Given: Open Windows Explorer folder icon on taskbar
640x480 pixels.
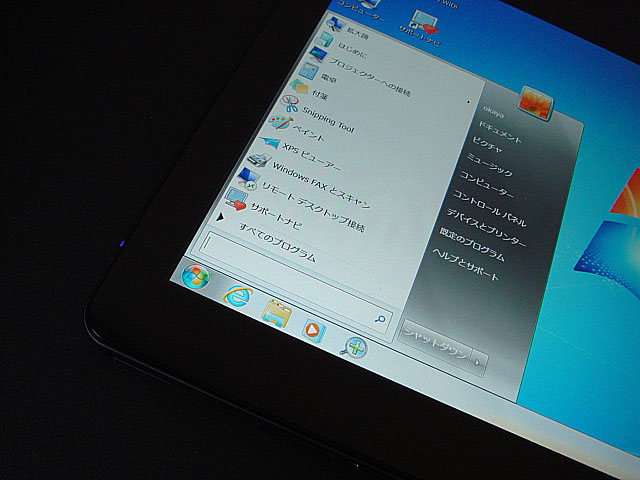Looking at the screenshot, I should (x=276, y=314).
